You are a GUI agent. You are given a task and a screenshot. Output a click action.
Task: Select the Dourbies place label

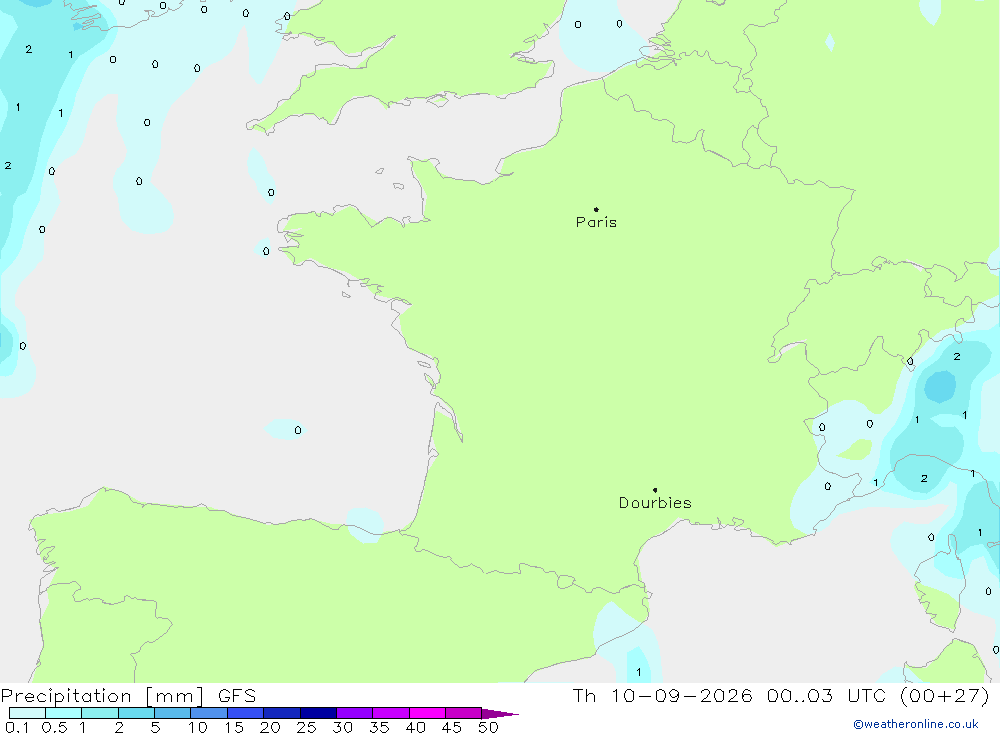655,503
